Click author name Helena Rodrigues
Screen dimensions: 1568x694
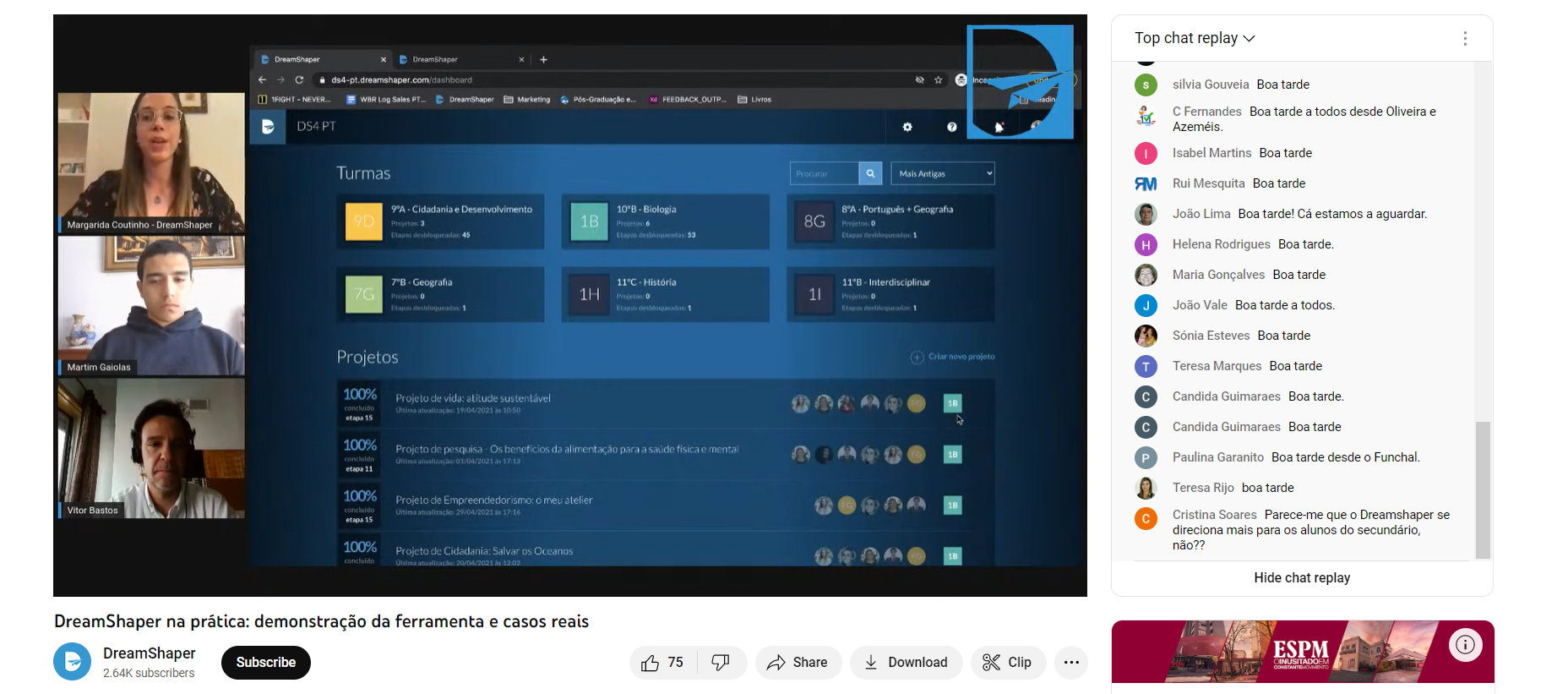[x=1222, y=244]
